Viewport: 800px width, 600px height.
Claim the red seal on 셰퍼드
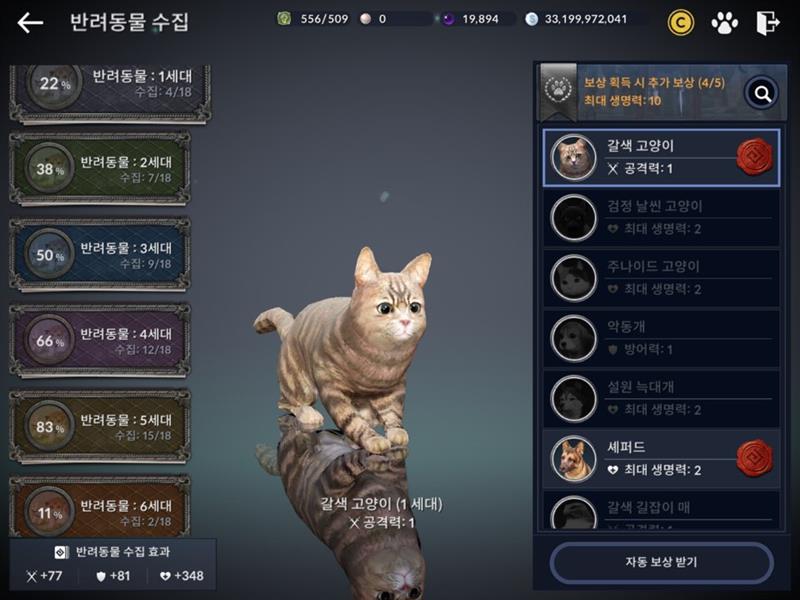[755, 458]
